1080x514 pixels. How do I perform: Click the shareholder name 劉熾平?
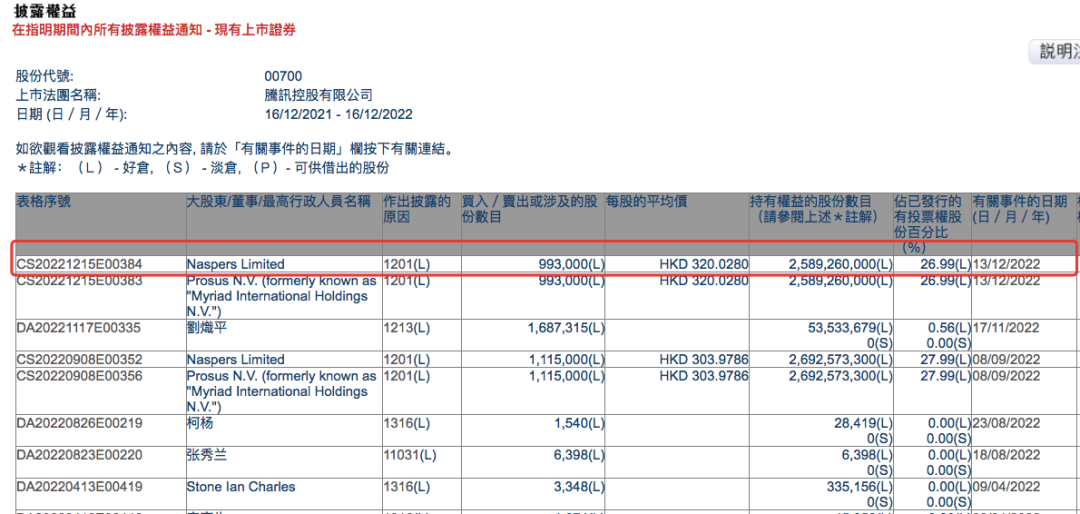tap(207, 329)
